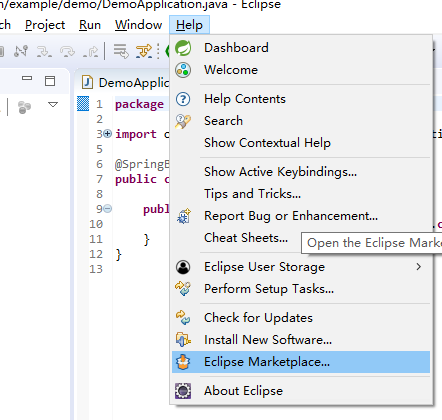442x420 pixels.
Task: Close the Help menu via its title
Action: [189, 25]
